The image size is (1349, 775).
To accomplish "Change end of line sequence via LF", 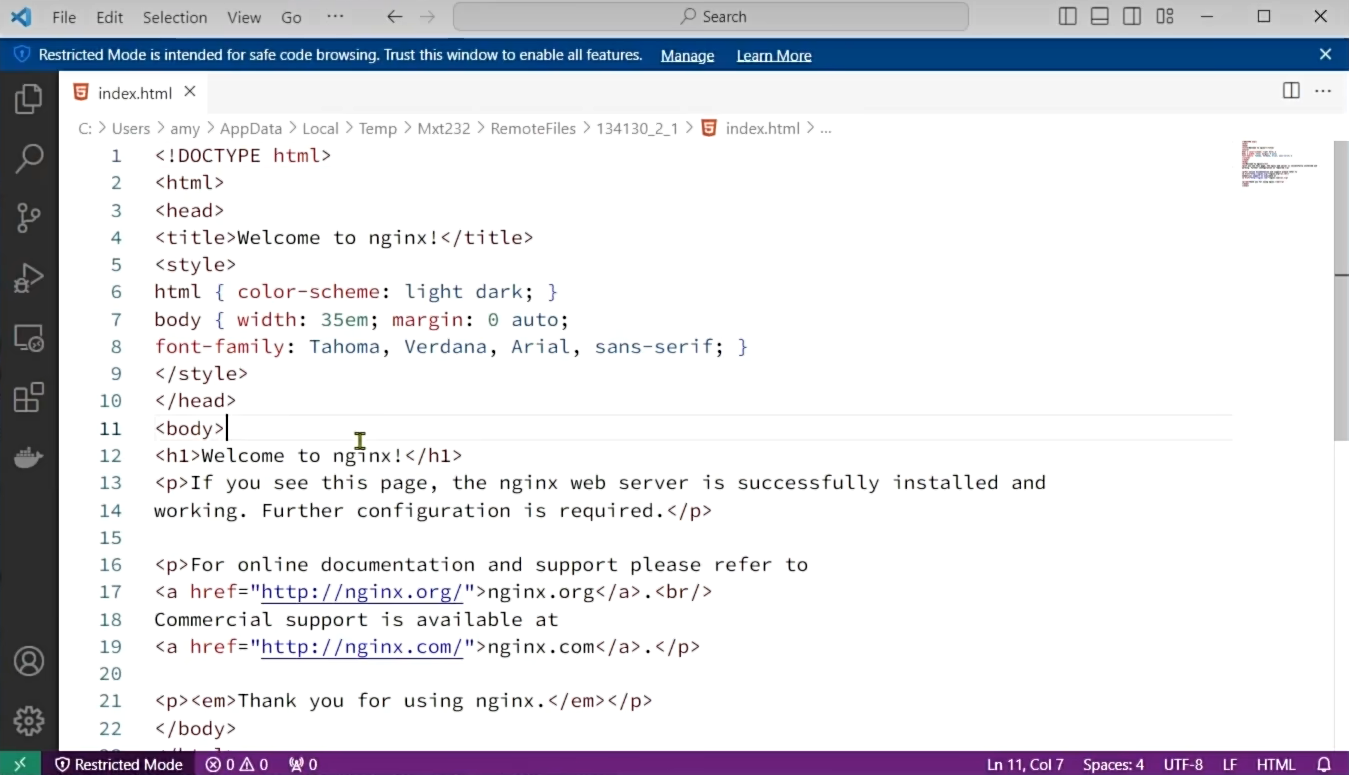I will click(1230, 764).
